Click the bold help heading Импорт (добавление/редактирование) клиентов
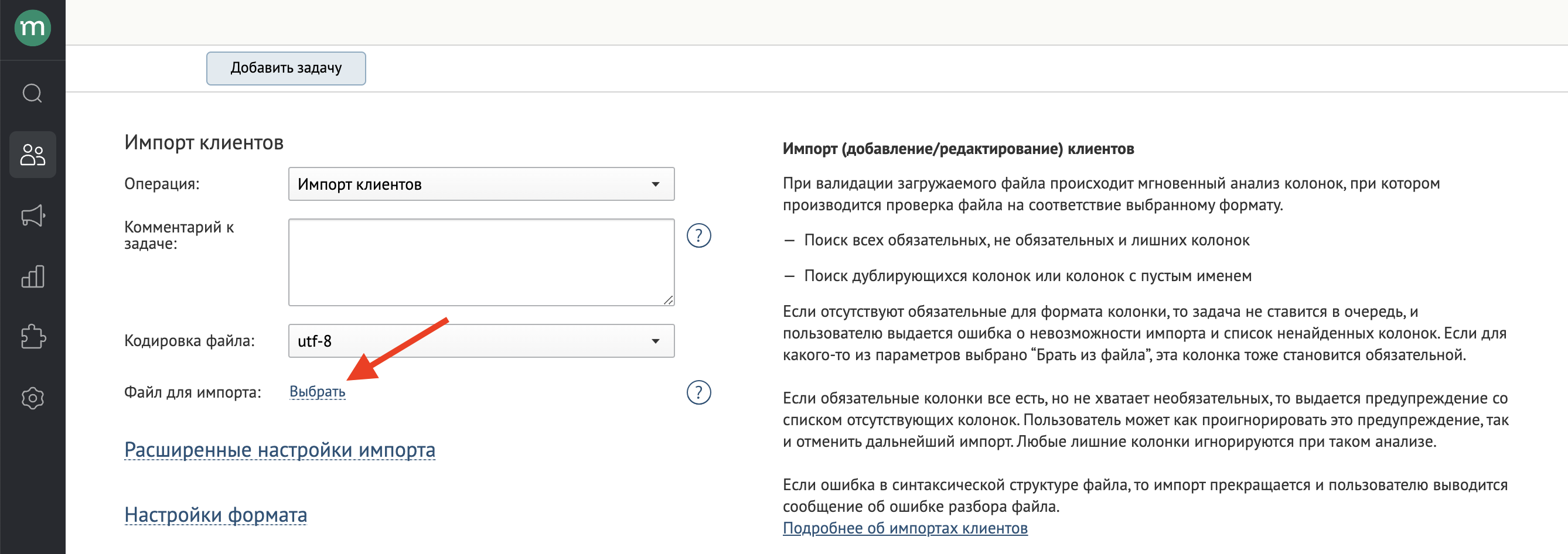 (x=958, y=149)
